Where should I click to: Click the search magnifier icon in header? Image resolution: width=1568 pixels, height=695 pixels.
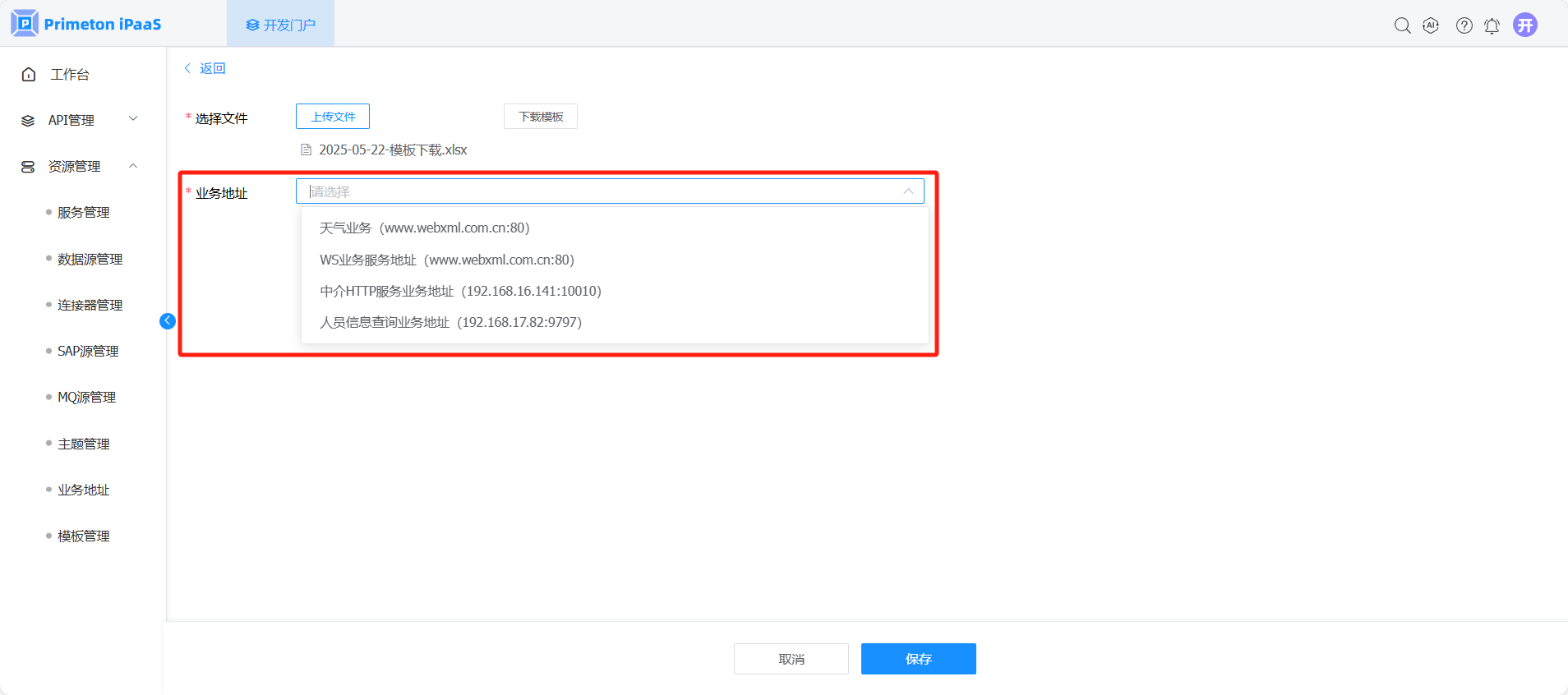coord(1402,25)
